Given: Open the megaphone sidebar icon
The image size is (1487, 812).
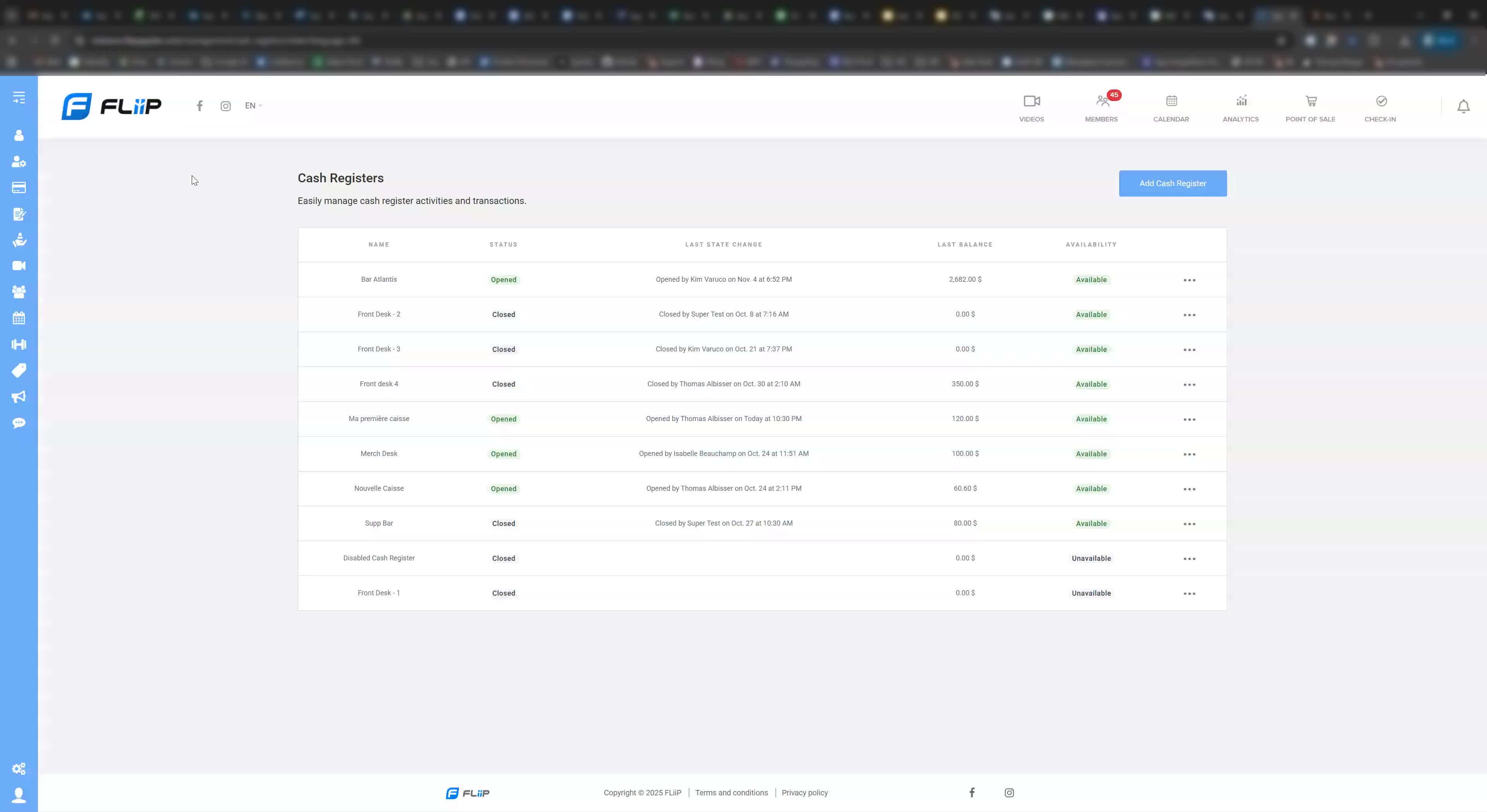Looking at the screenshot, I should click(x=19, y=396).
